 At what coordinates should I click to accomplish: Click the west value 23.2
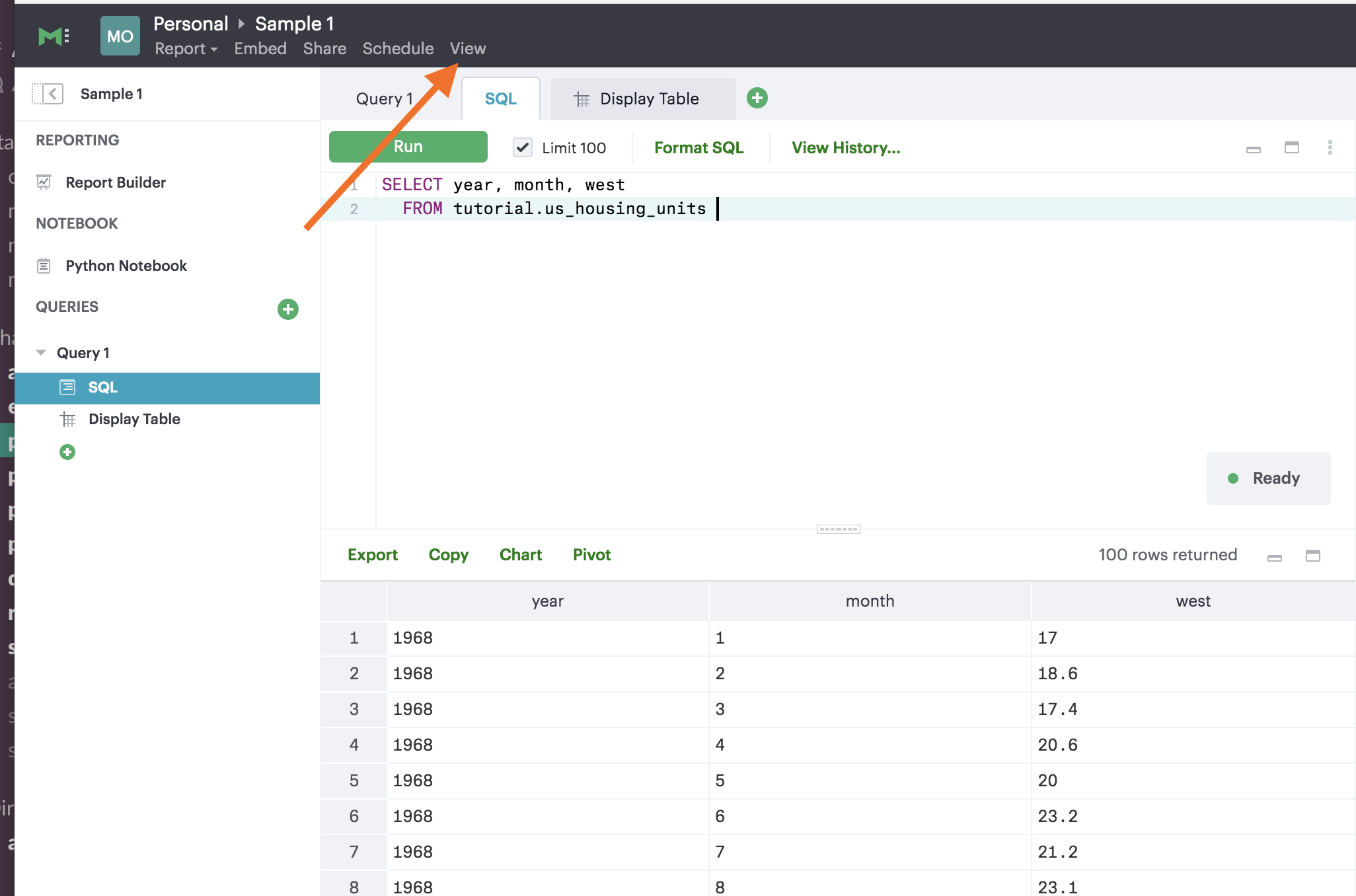coord(1057,817)
